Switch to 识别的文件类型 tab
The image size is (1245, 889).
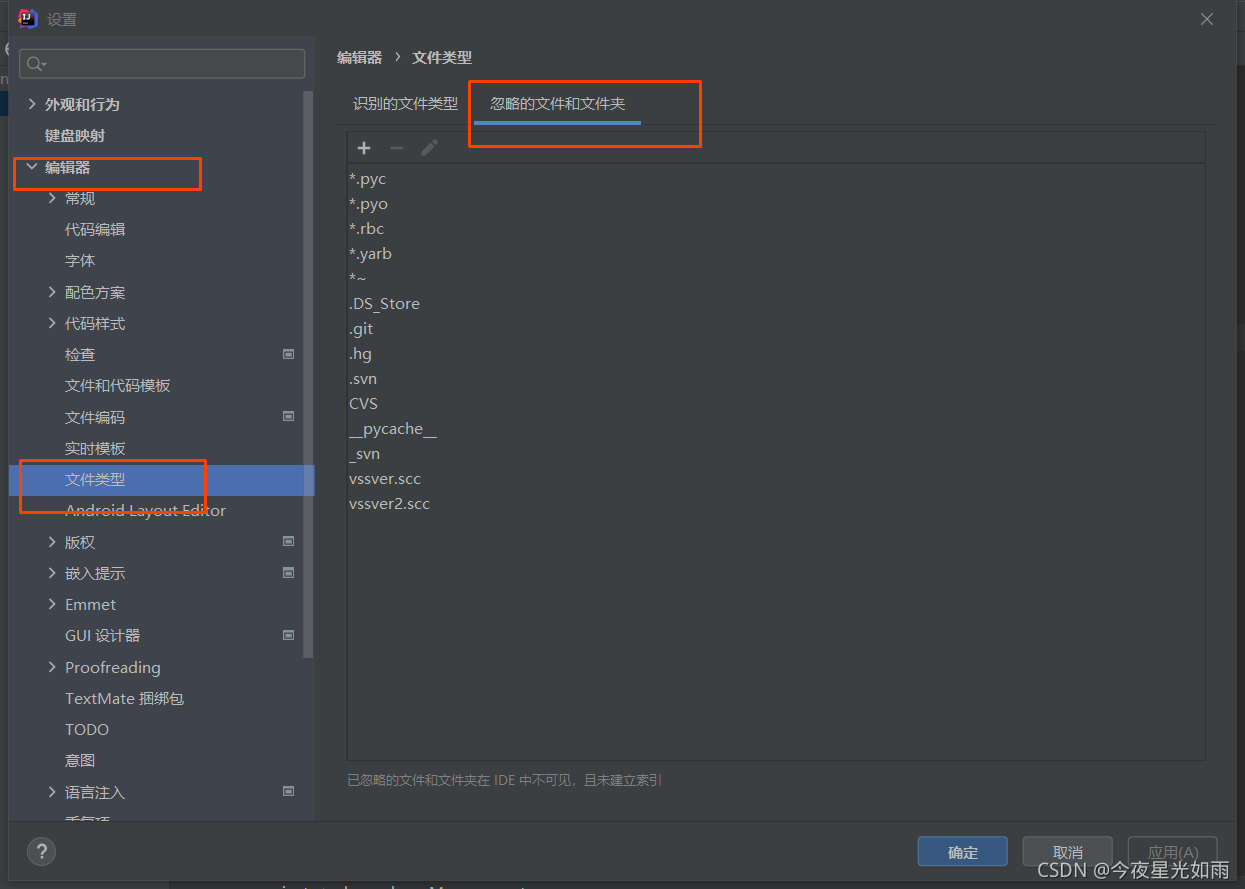tap(405, 104)
